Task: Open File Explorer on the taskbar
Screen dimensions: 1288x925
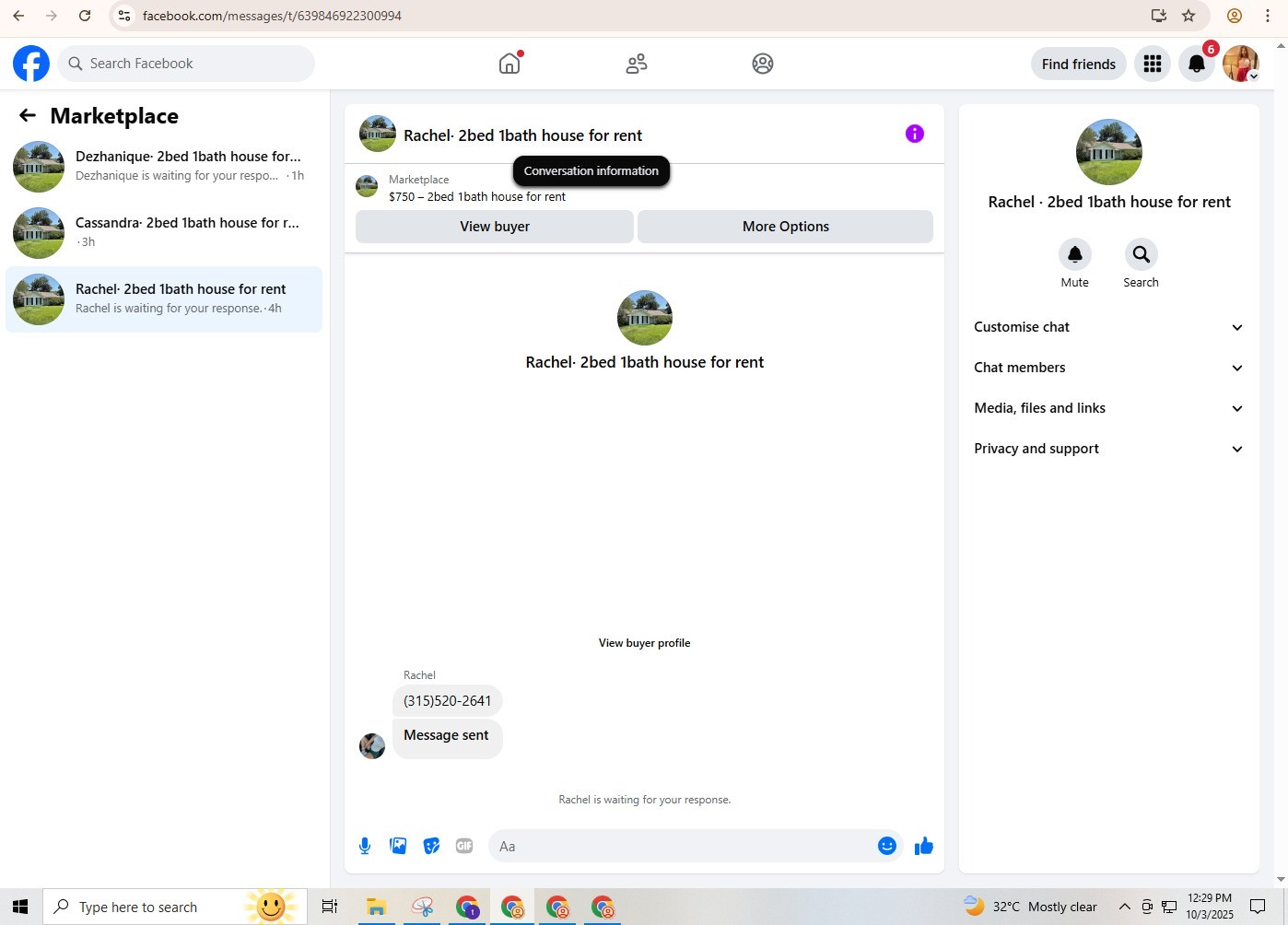Action: pyautogui.click(x=376, y=907)
